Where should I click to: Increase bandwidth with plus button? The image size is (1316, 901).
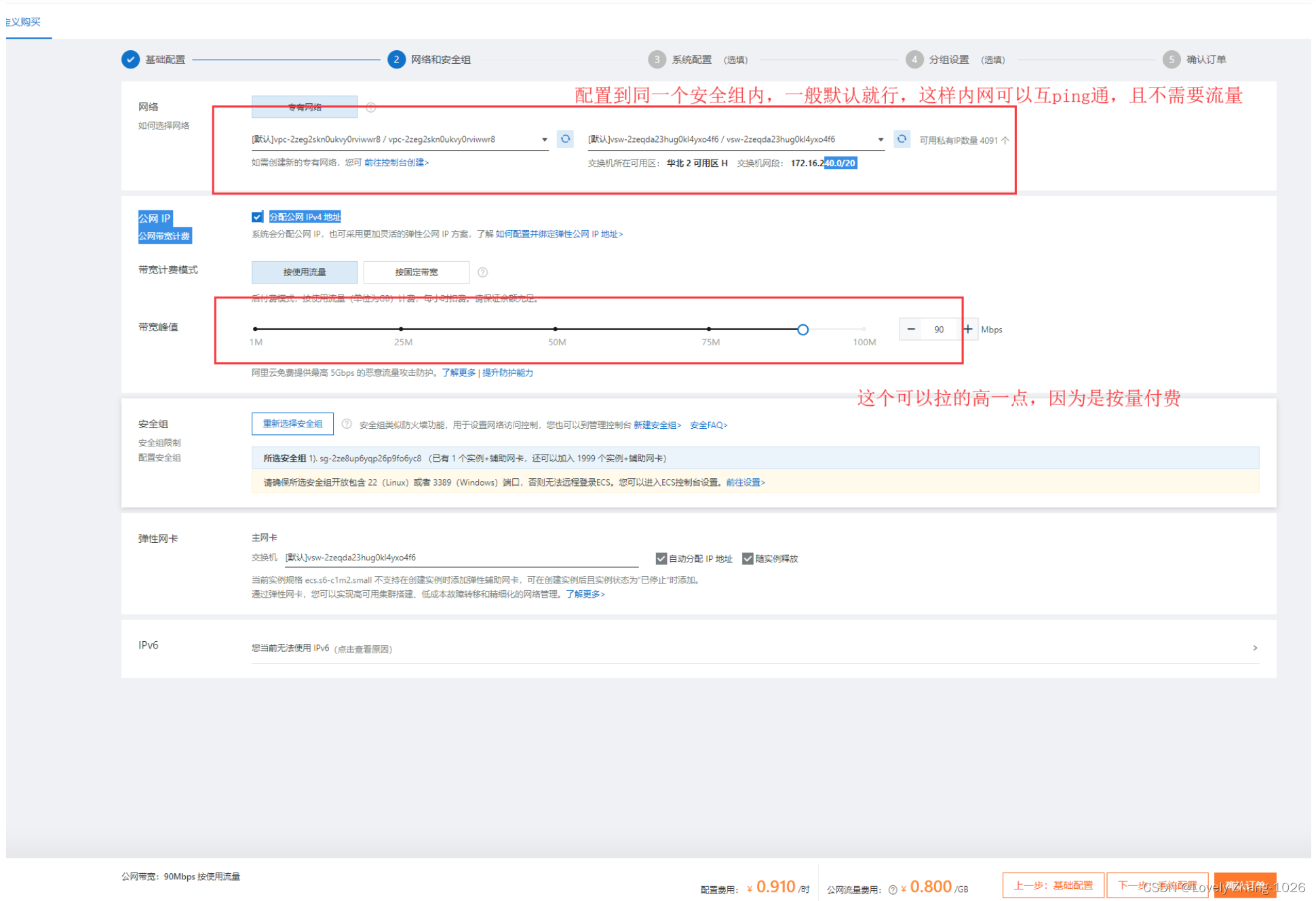[968, 329]
